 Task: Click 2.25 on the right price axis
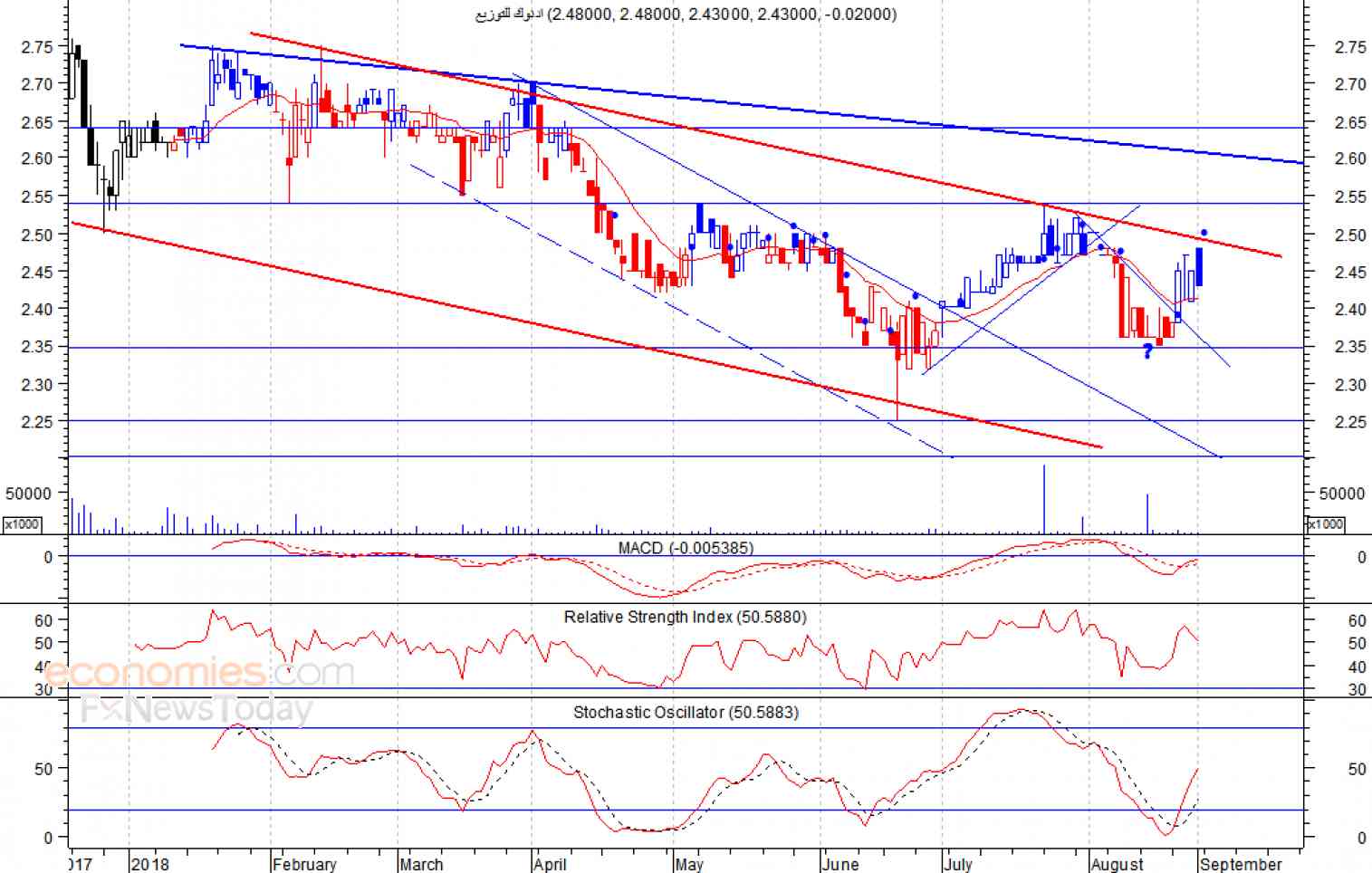1350,422
